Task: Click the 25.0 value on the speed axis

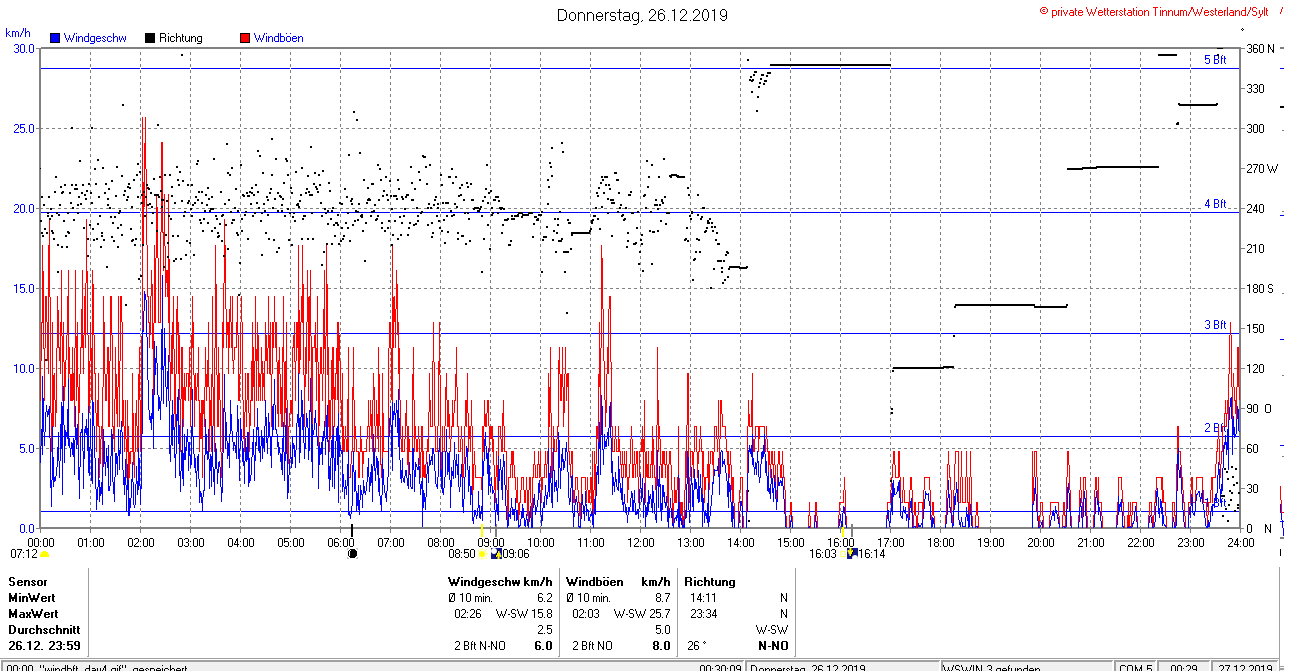Action: click(23, 128)
